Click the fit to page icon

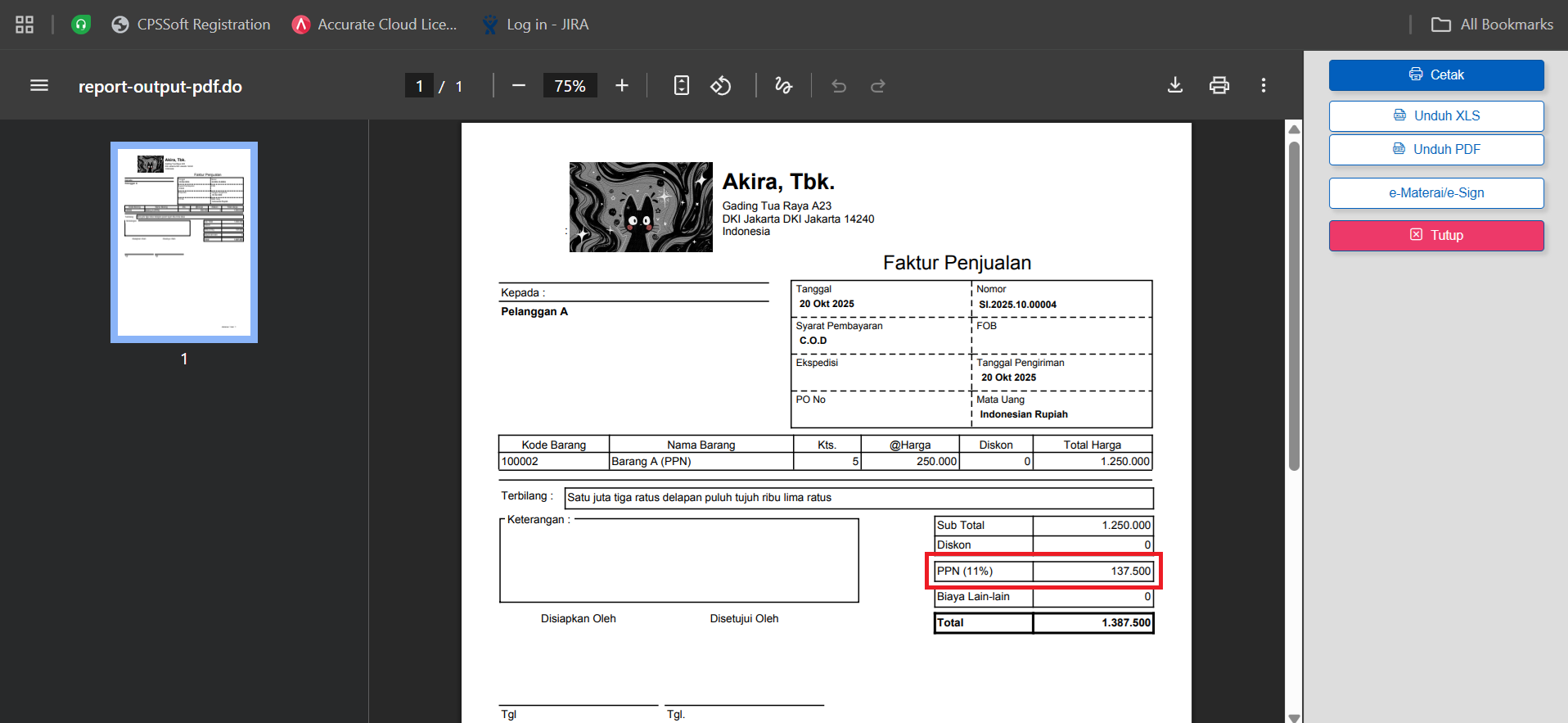click(x=681, y=86)
